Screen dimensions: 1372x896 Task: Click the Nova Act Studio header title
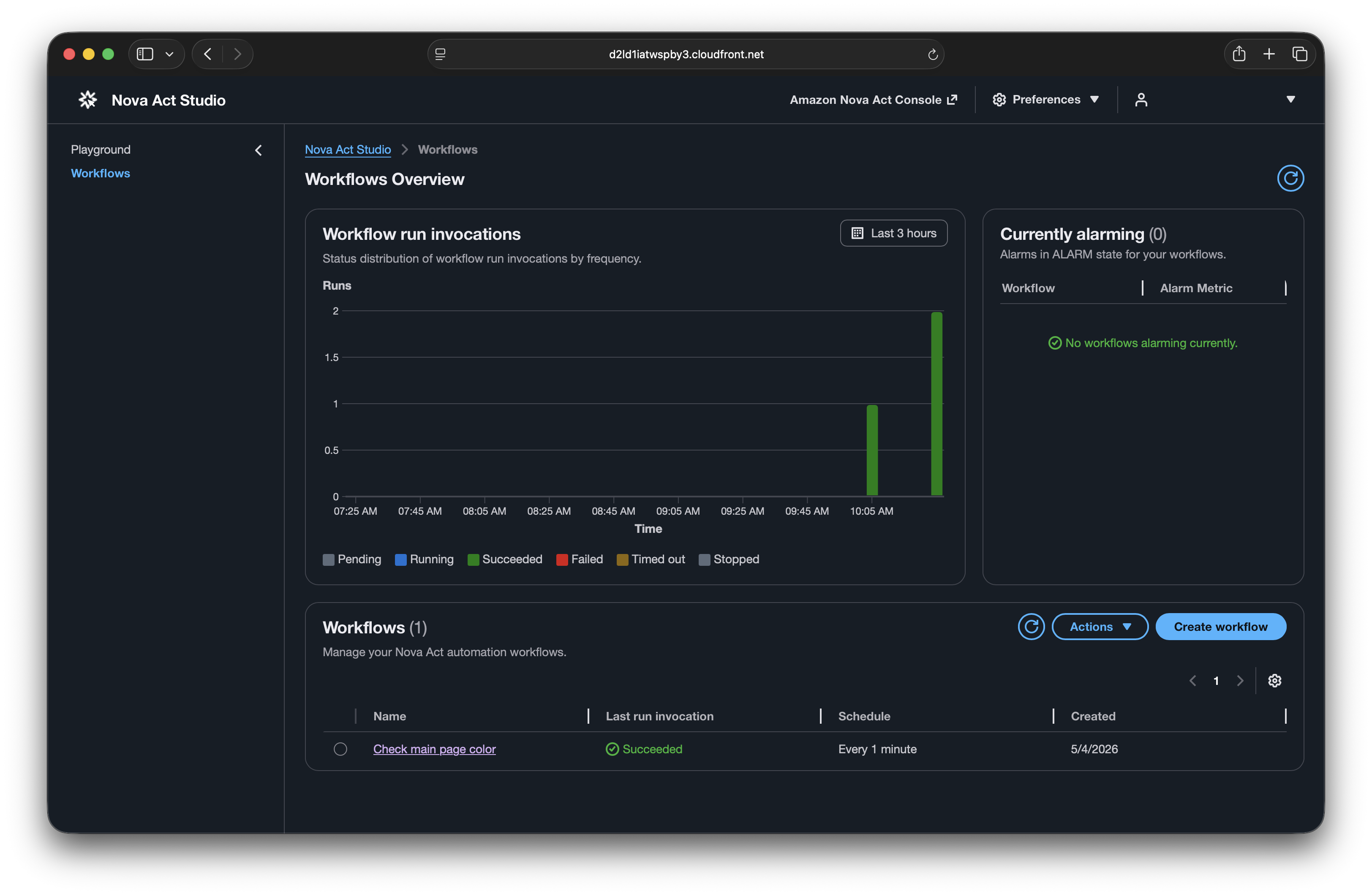point(168,100)
